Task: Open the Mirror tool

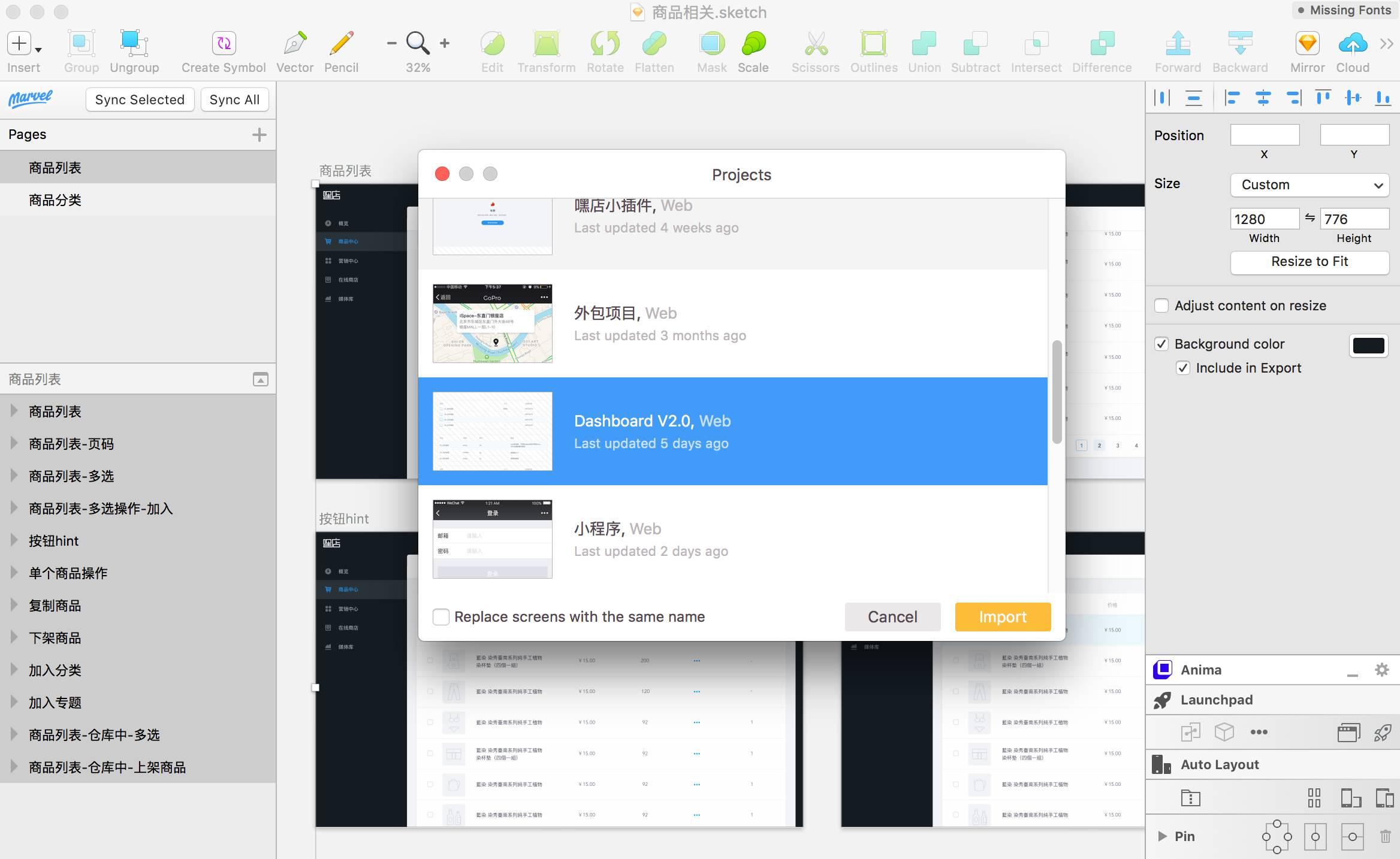Action: tap(1307, 44)
